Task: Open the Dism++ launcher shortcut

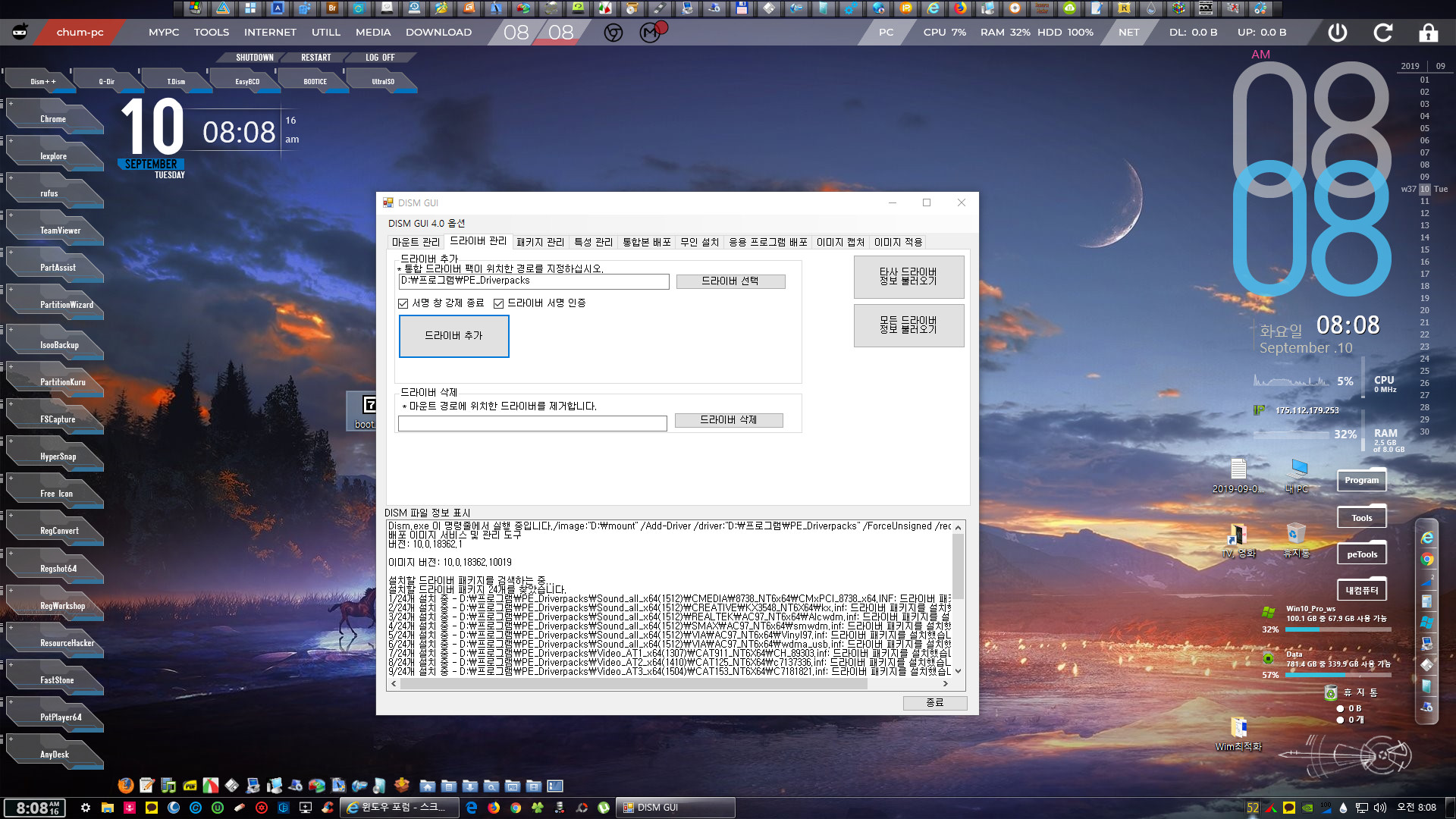Action: coord(41,81)
